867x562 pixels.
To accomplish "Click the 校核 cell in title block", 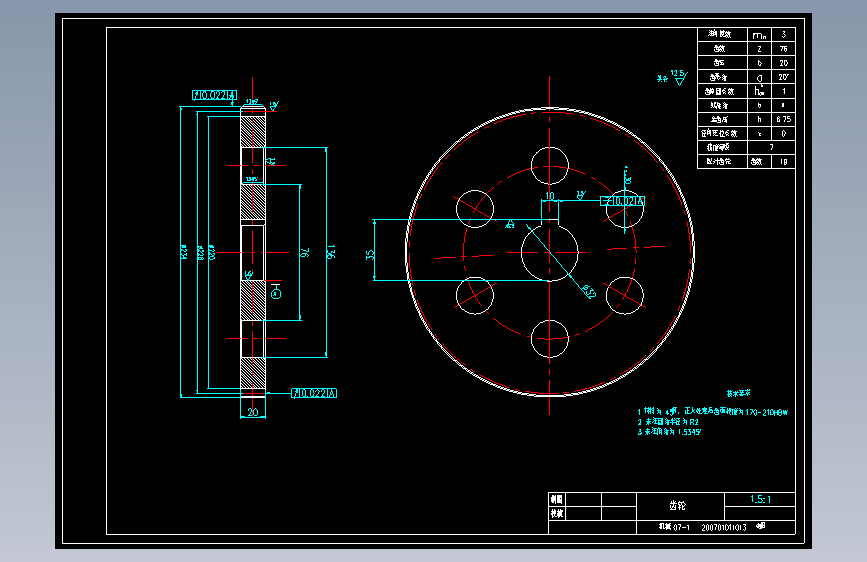I will pyautogui.click(x=556, y=513).
